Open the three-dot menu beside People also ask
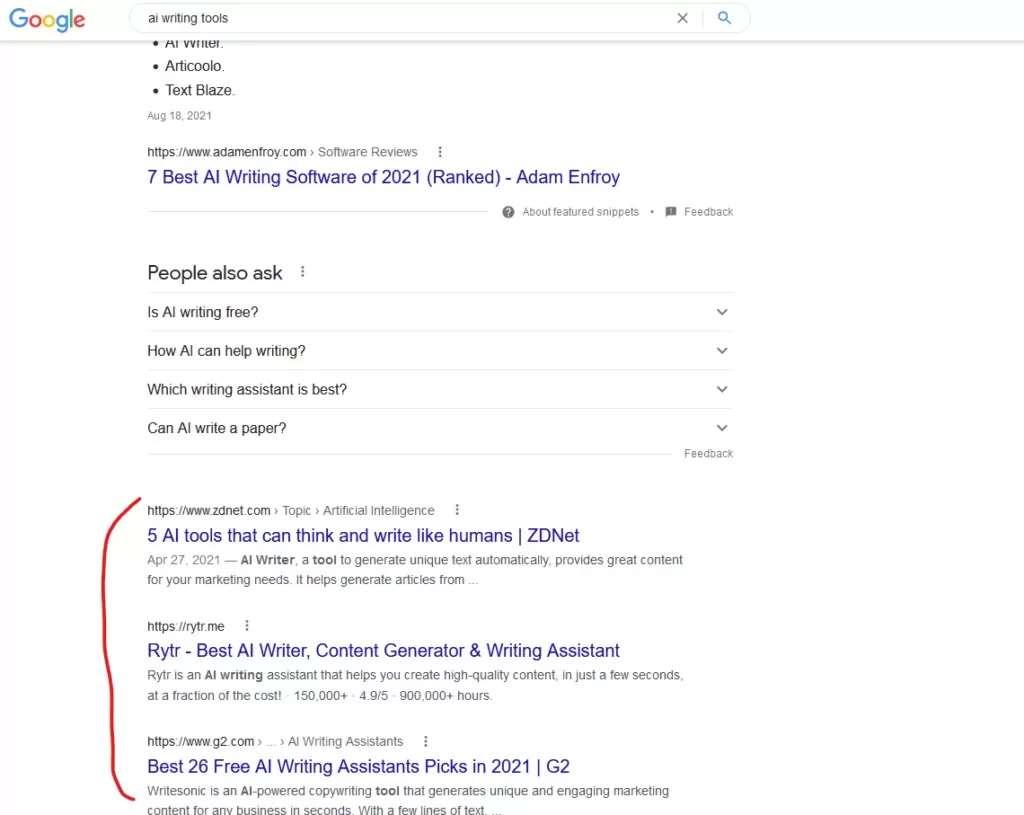This screenshot has width=1024, height=815. (x=302, y=272)
